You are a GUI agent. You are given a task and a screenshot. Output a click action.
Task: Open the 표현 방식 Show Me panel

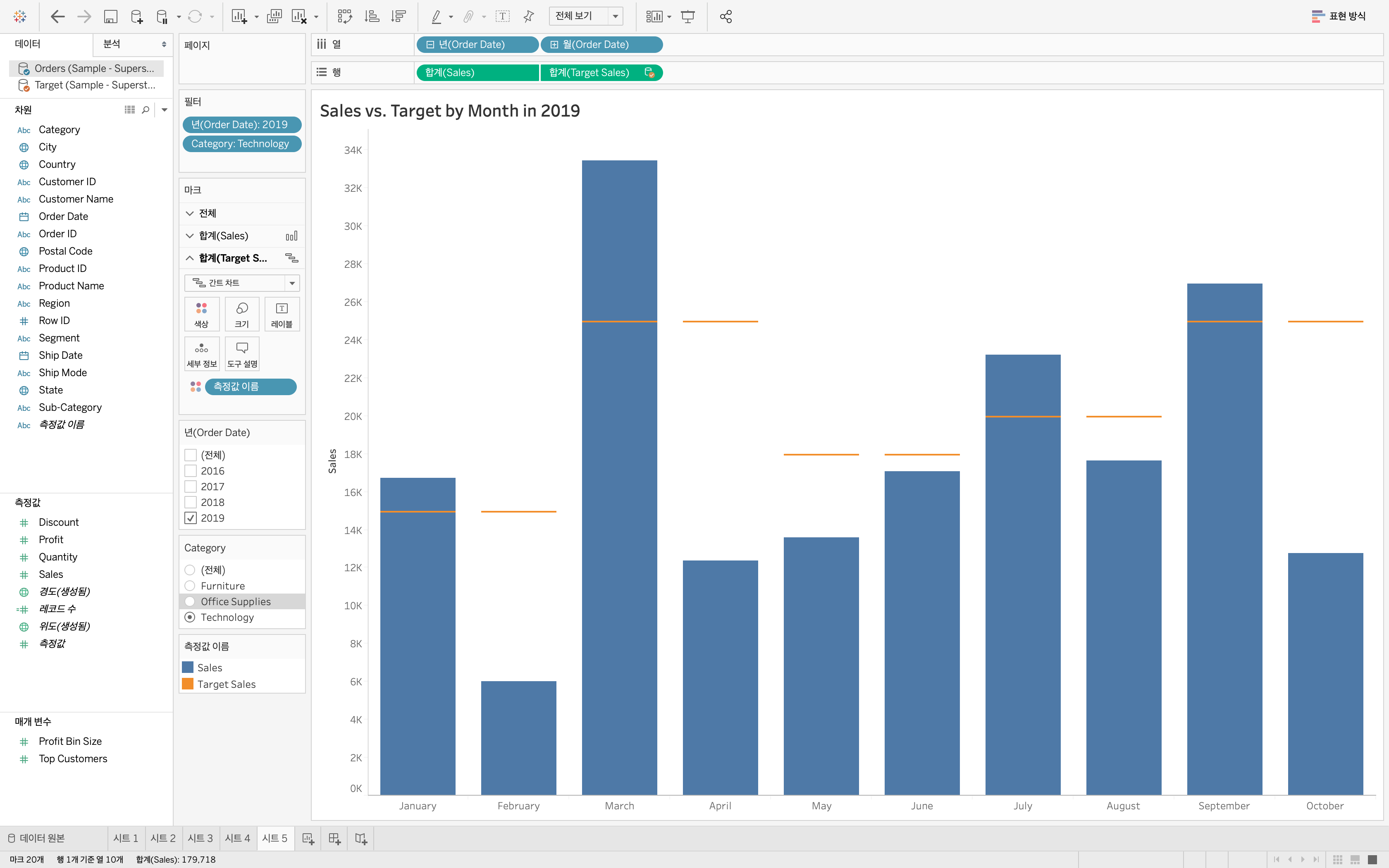pos(1339,16)
